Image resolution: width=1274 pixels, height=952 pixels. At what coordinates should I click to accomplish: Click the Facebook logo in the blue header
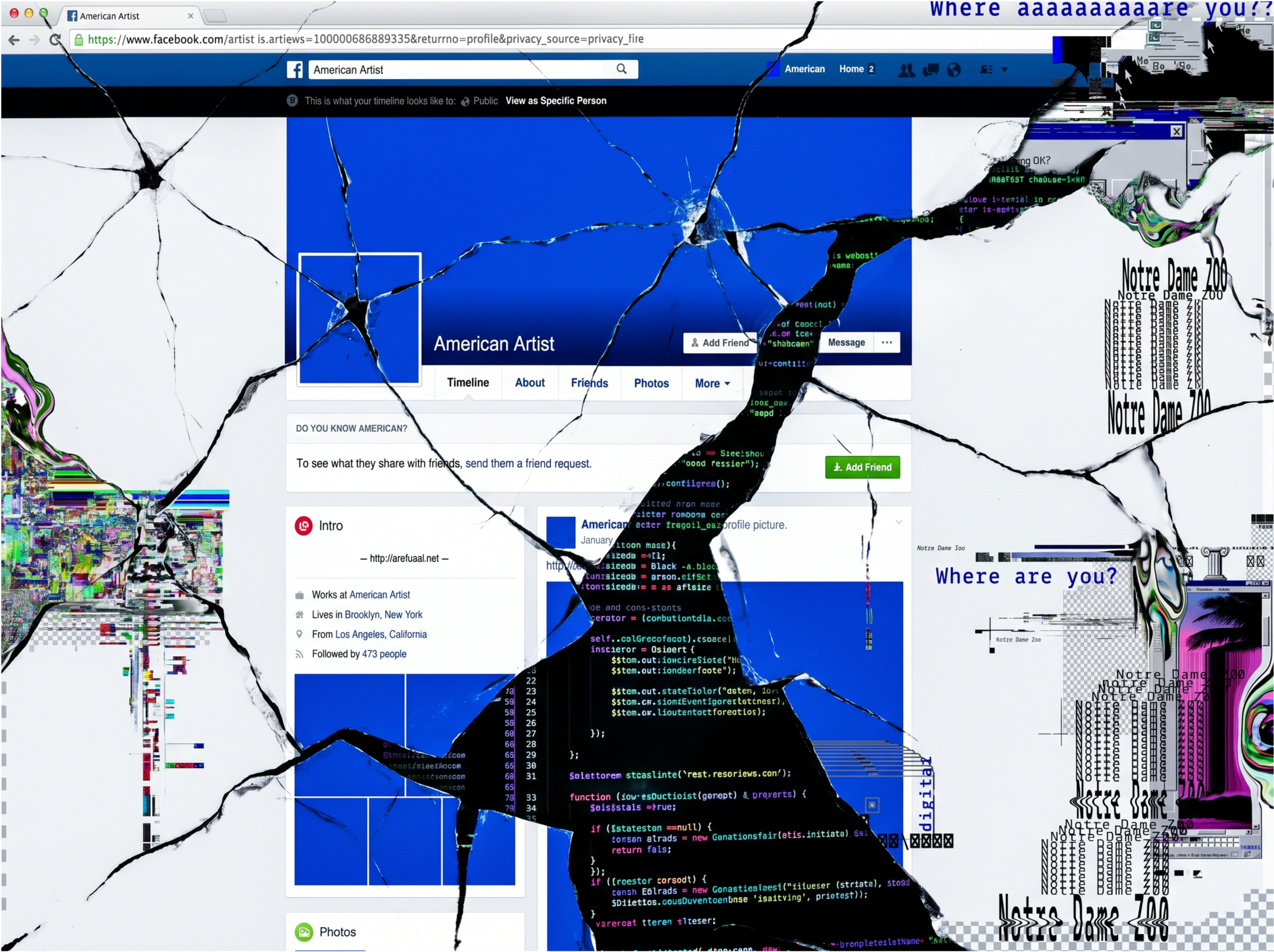tap(295, 69)
